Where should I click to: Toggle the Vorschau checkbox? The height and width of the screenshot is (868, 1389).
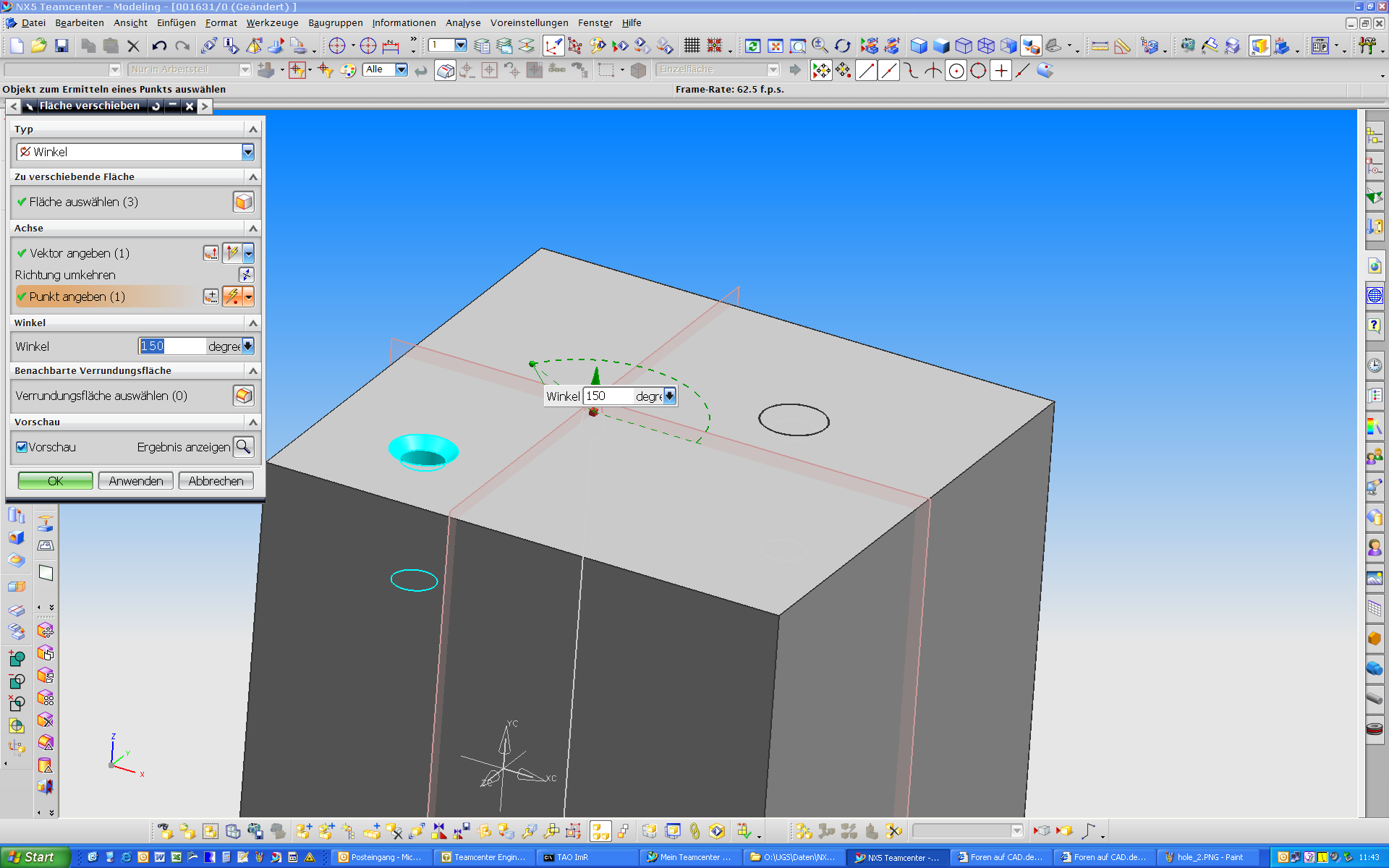tap(22, 447)
